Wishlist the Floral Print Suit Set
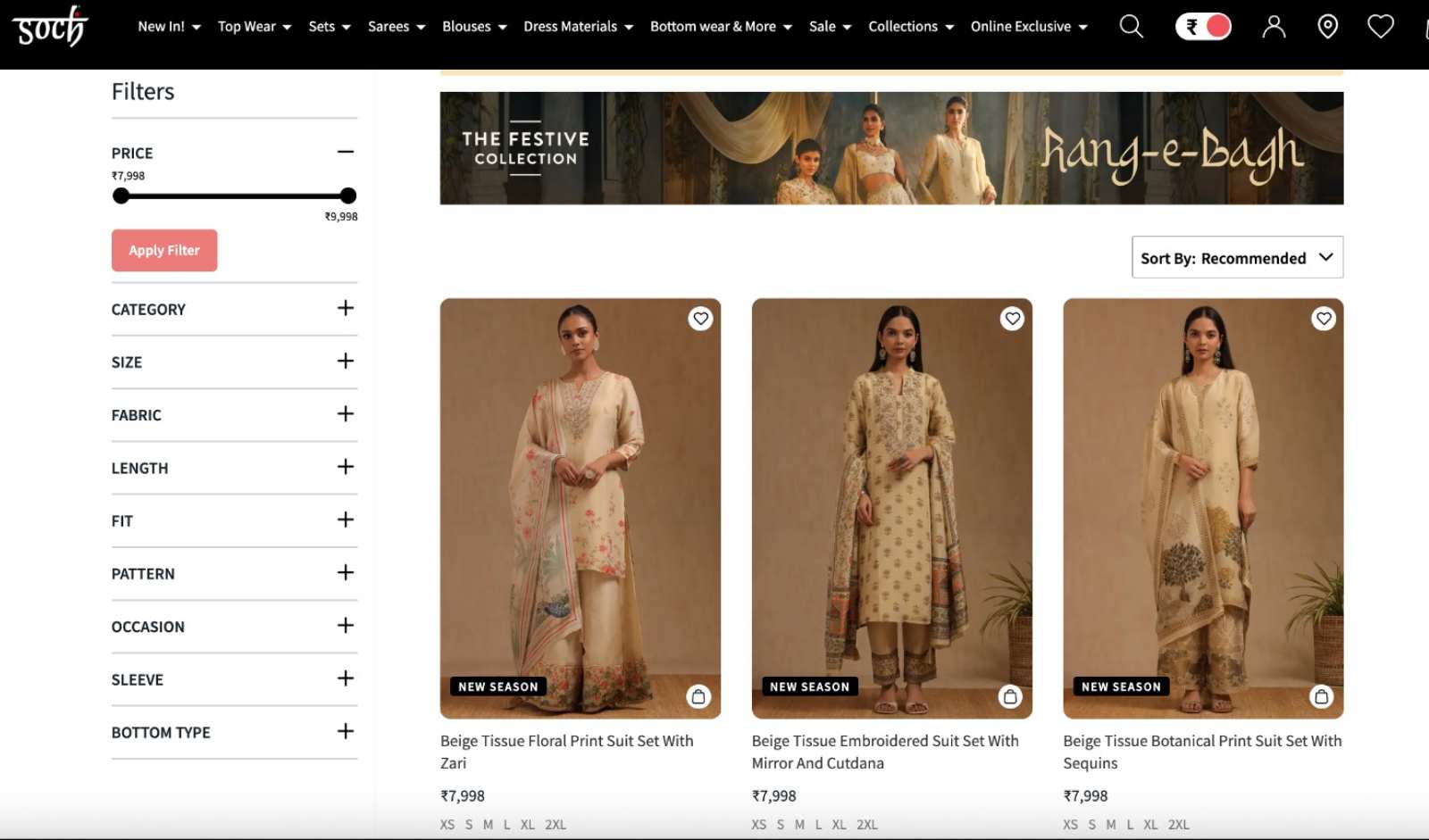The image size is (1429, 840). [700, 319]
